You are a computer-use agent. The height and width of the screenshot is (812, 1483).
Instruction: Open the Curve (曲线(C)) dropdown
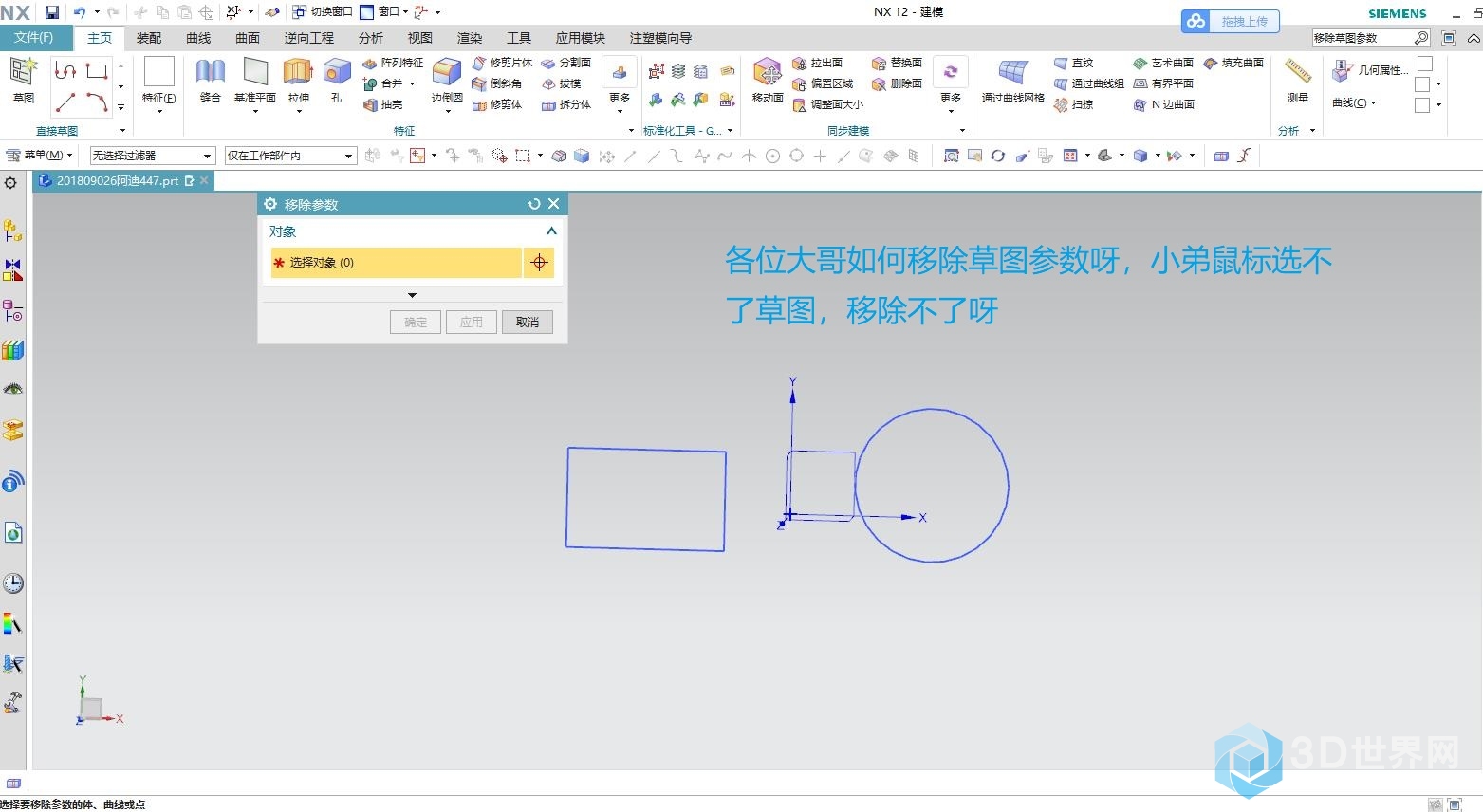coord(1354,102)
